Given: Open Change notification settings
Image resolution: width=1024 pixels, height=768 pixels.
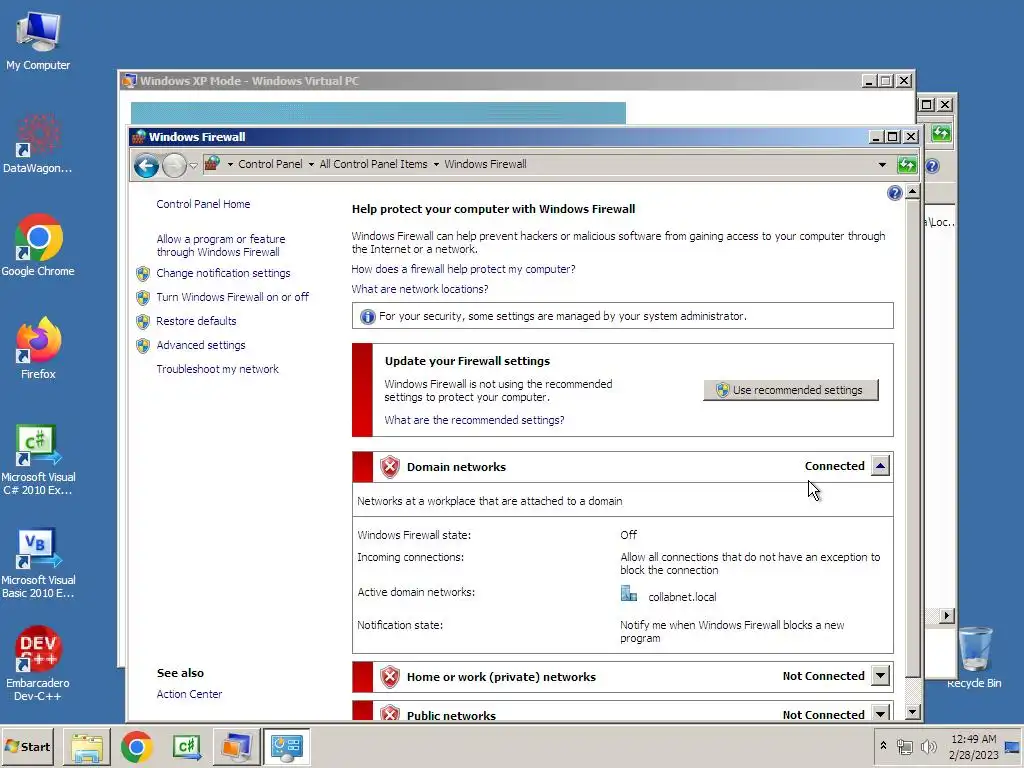Looking at the screenshot, I should coord(223,273).
